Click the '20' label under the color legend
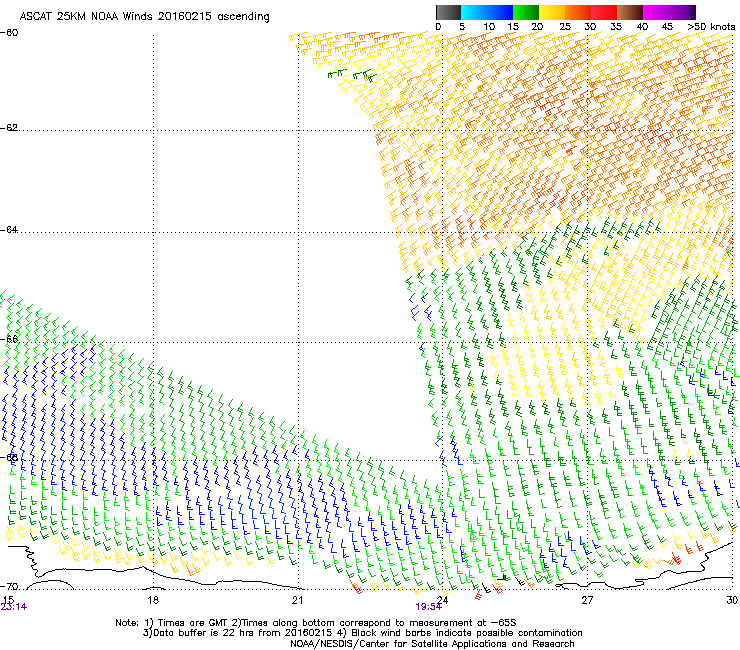This screenshot has height=650, width=740. [537, 27]
